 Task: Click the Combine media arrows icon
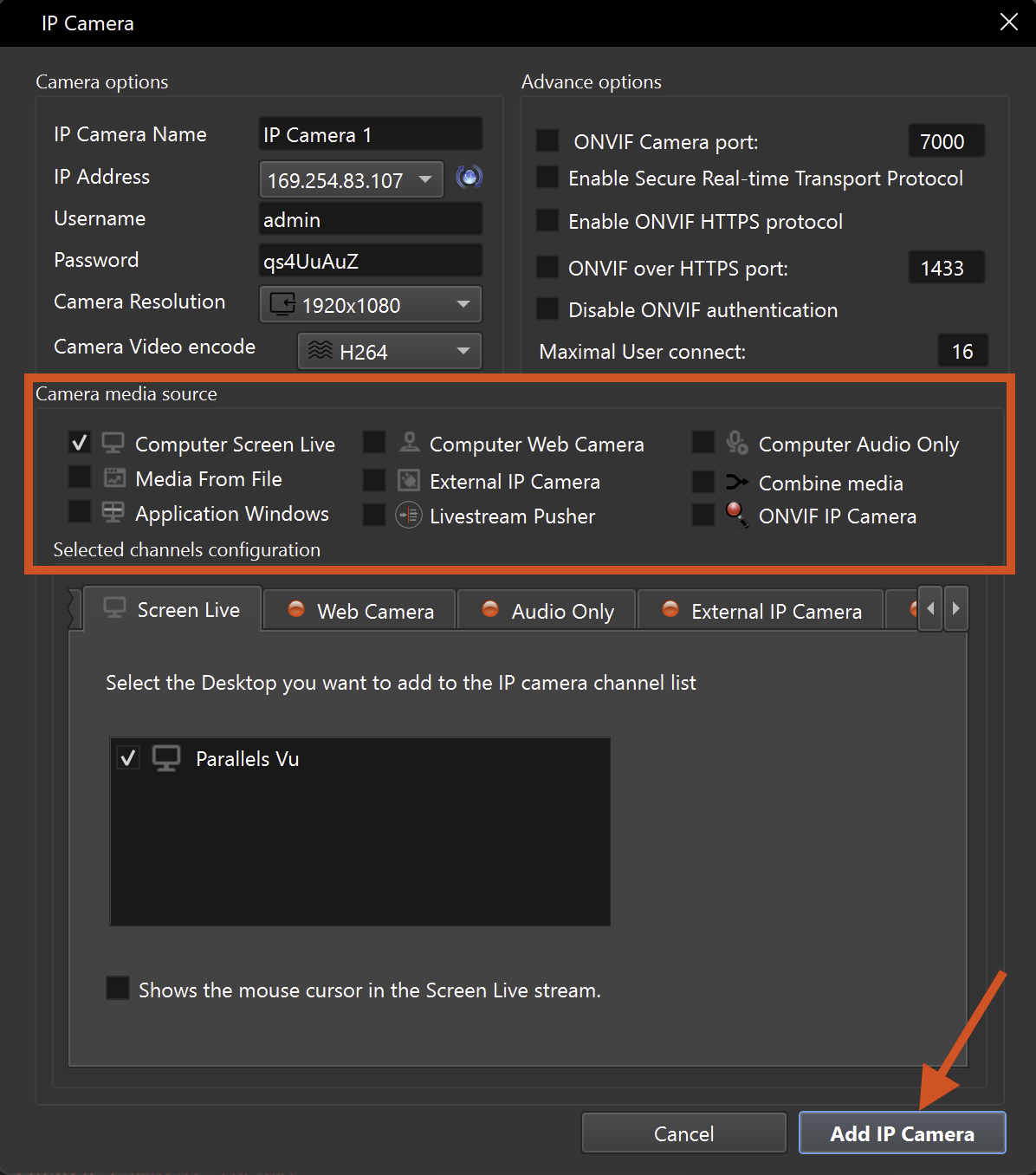[x=736, y=482]
